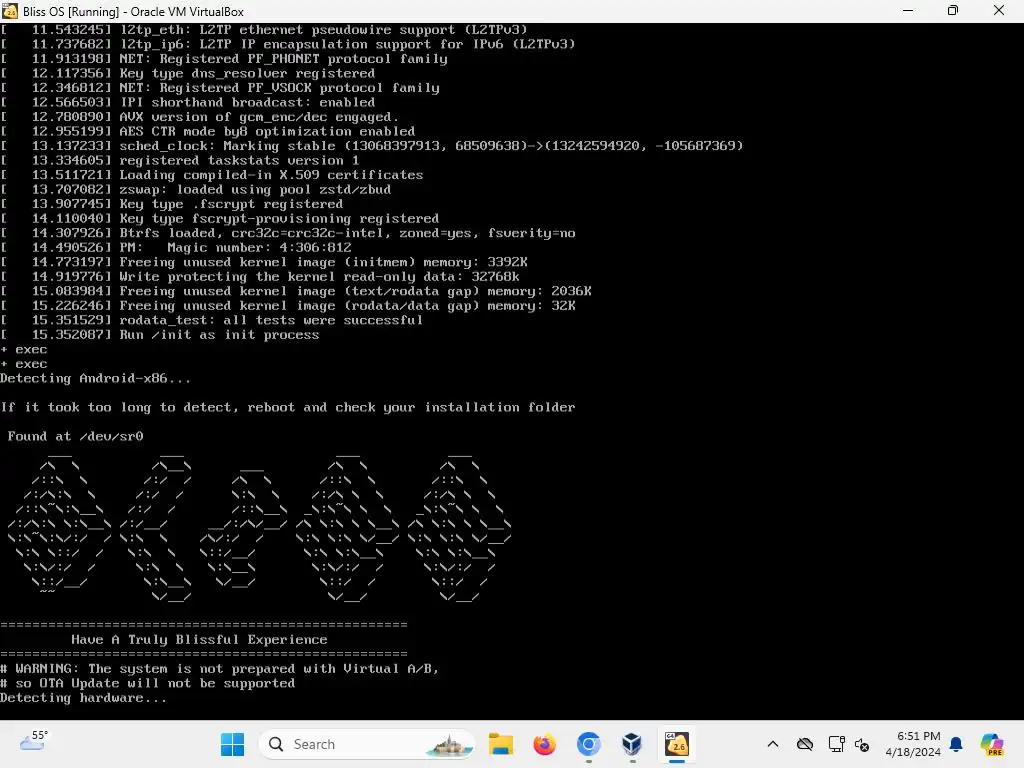Screen dimensions: 1024x768
Task: Click the 'NET: Registered PF_VSOCK protocol family' line
Action: pos(220,88)
